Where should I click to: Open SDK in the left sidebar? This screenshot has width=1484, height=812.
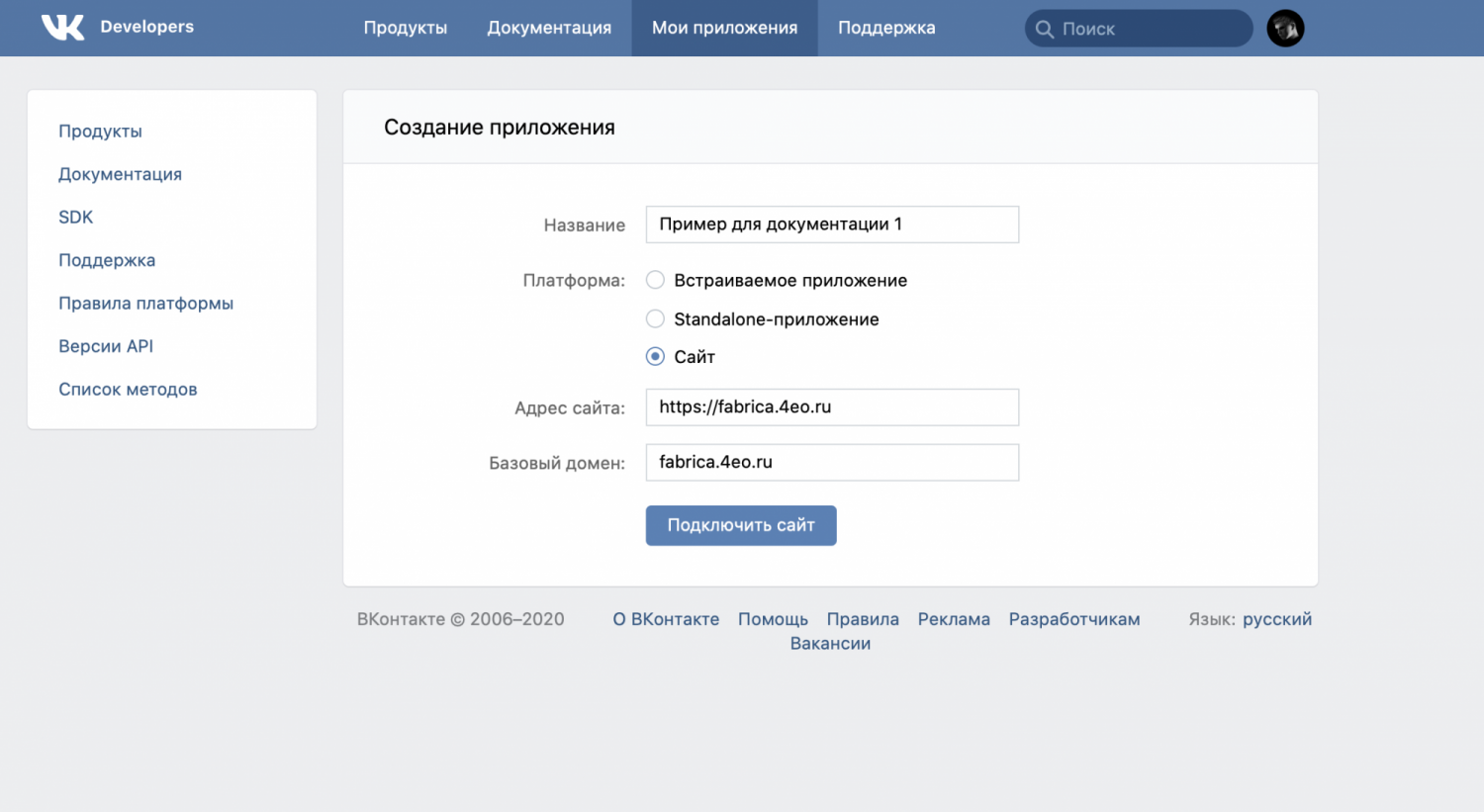[x=75, y=217]
